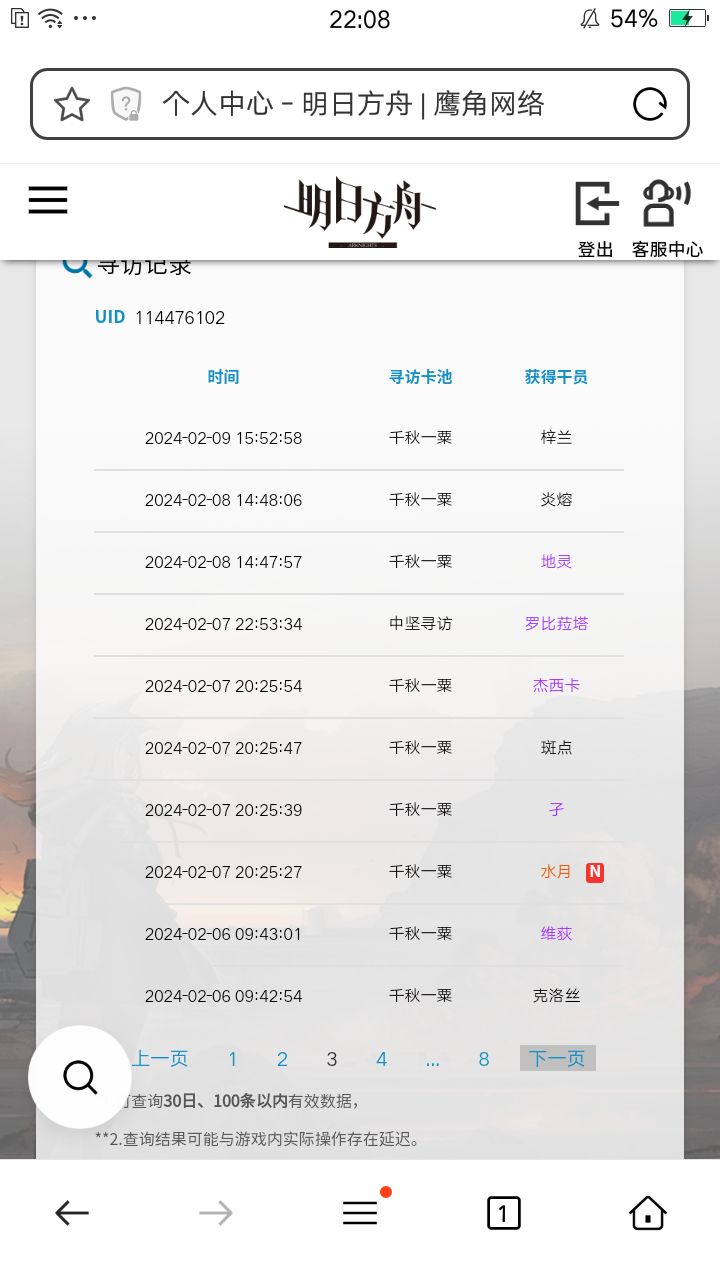Bookmark page with the star icon

coord(72,104)
